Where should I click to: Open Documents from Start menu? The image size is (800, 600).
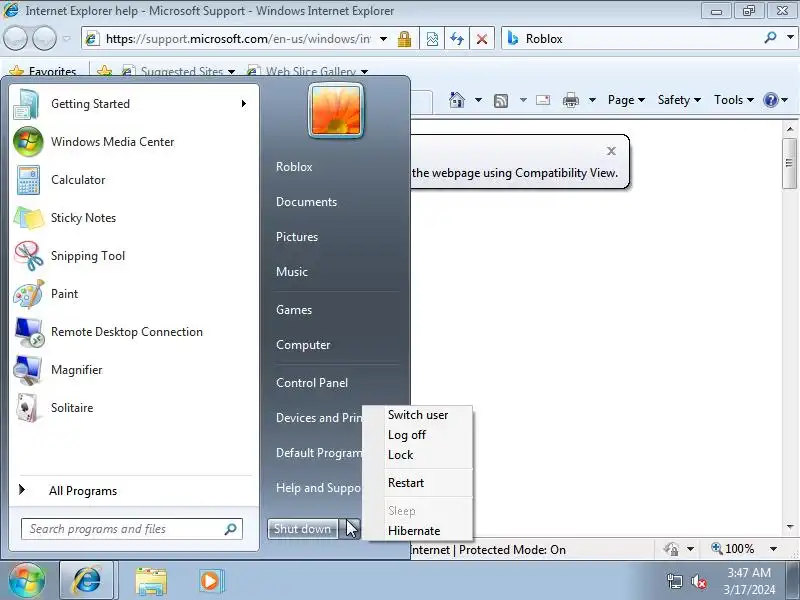click(x=306, y=202)
